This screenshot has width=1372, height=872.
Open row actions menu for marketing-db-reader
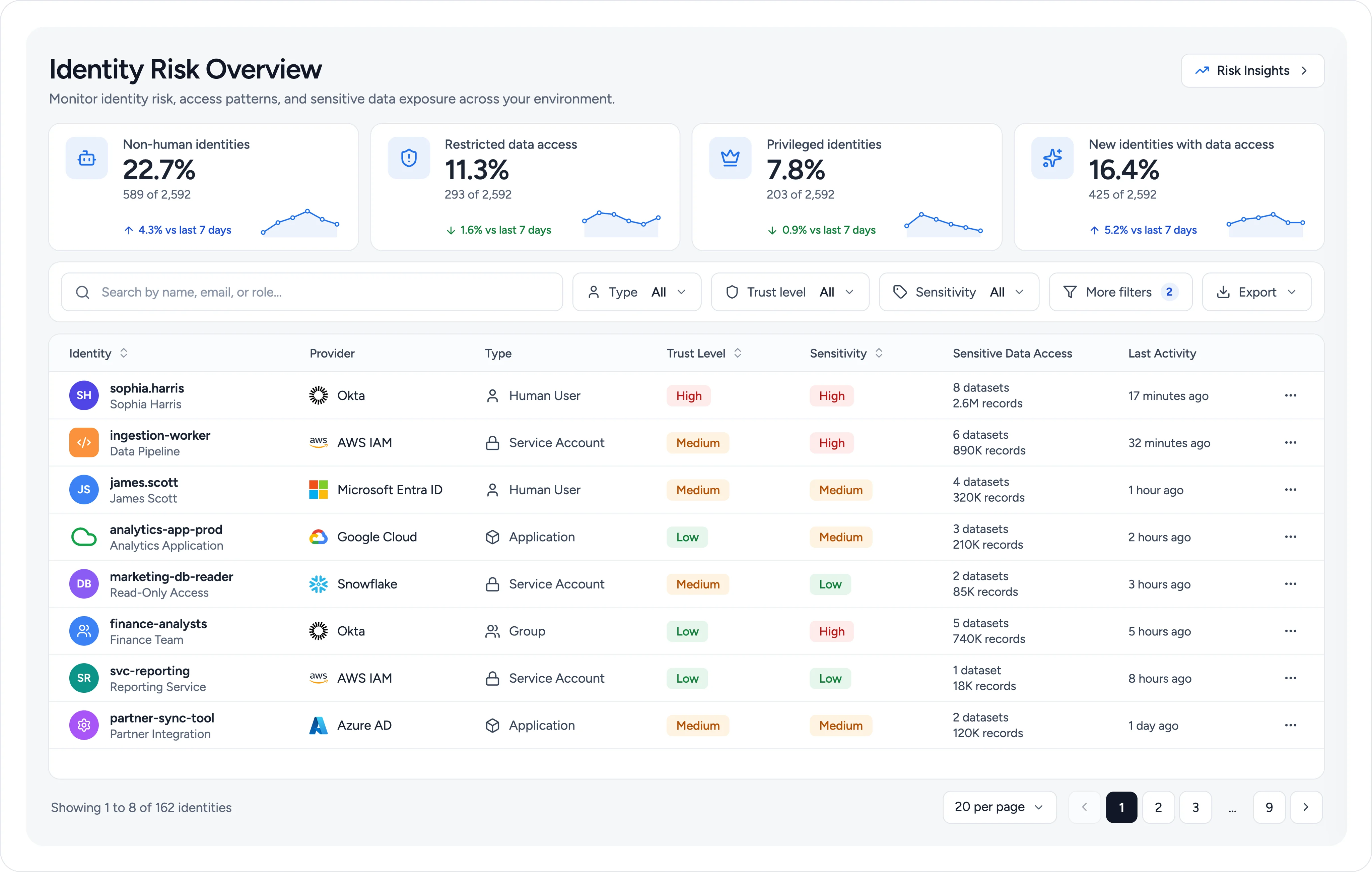pos(1291,584)
